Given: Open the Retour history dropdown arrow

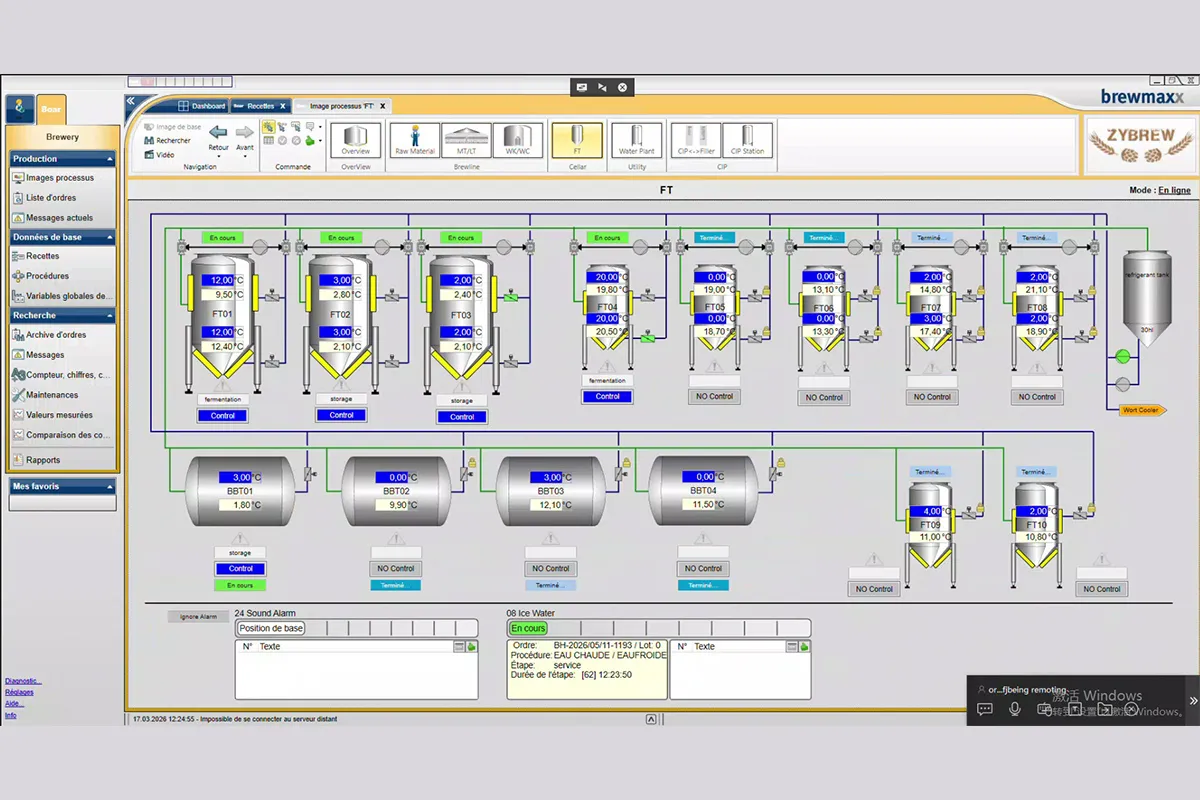Looking at the screenshot, I should (x=218, y=156).
